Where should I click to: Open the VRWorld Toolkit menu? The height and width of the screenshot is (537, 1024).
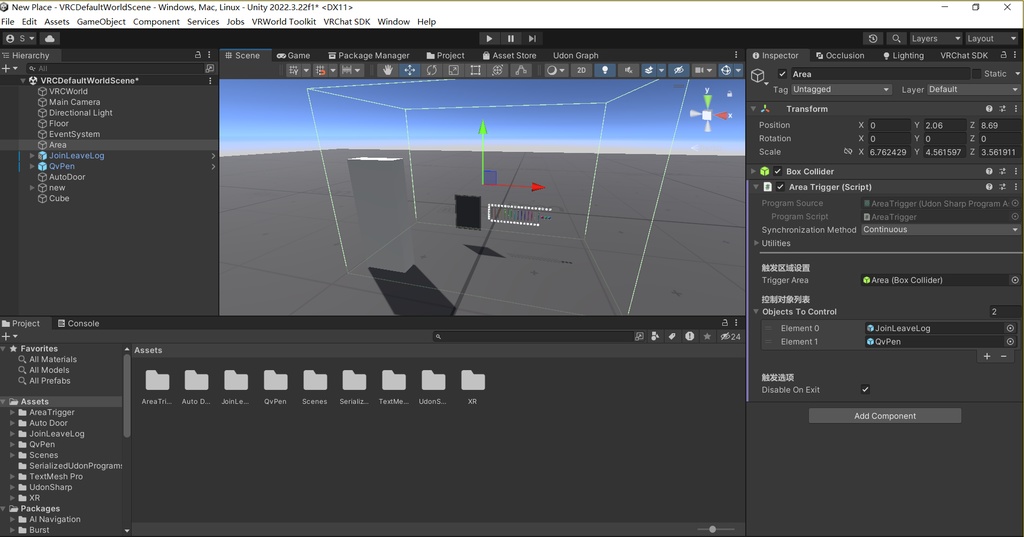(283, 22)
